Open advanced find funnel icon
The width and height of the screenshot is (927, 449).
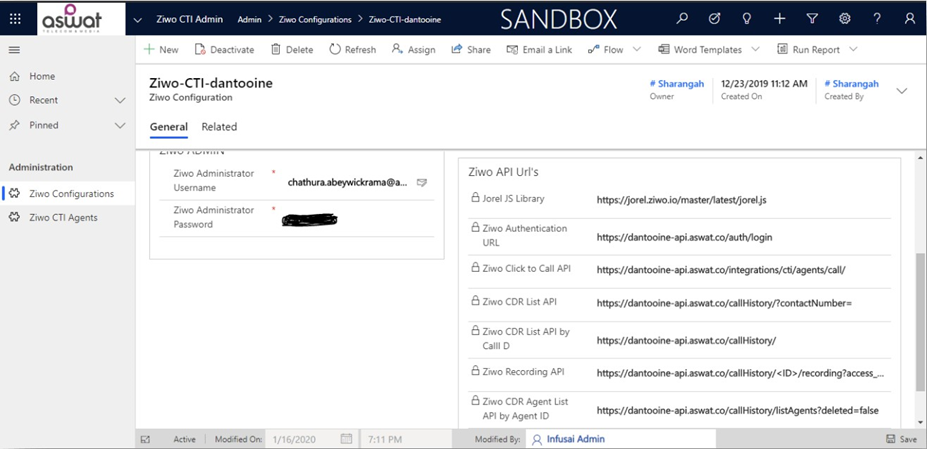pyautogui.click(x=812, y=19)
